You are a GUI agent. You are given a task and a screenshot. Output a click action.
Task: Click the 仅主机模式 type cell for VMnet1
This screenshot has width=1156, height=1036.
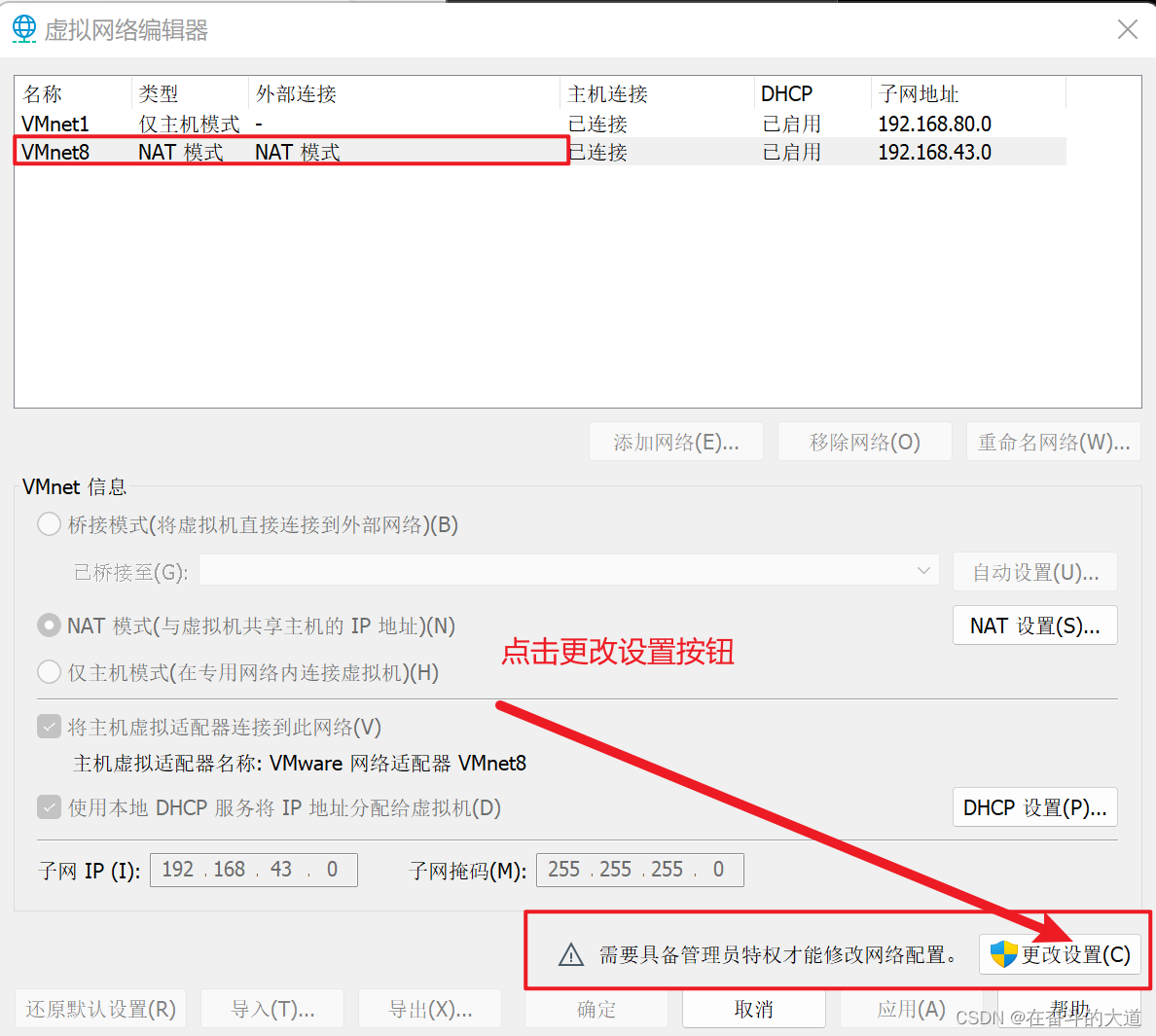pos(190,124)
